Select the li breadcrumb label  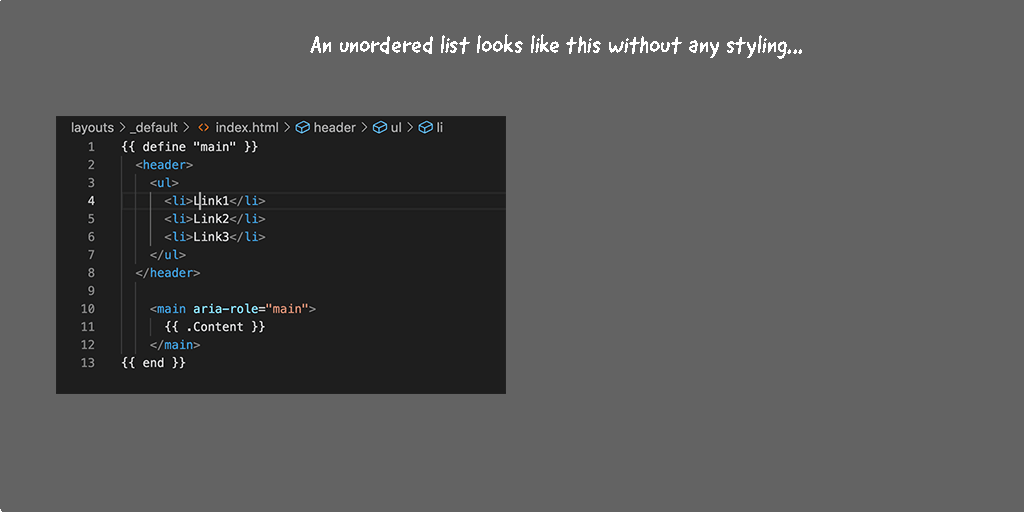pyautogui.click(x=440, y=128)
